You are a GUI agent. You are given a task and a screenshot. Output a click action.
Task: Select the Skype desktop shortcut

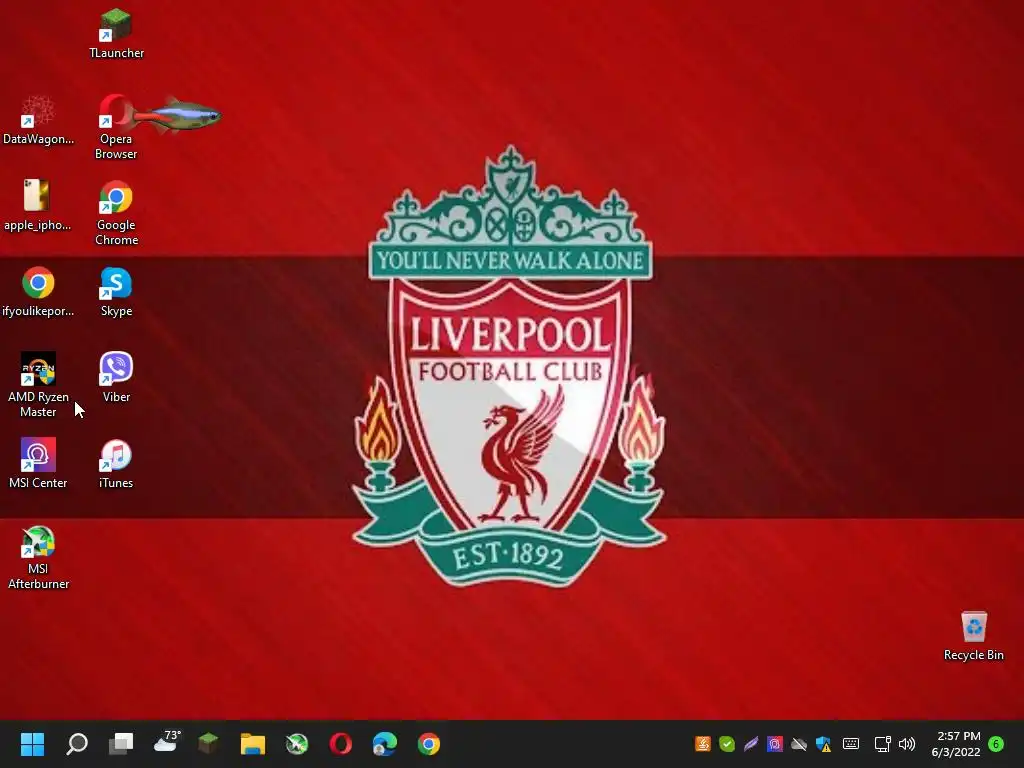pos(116,292)
